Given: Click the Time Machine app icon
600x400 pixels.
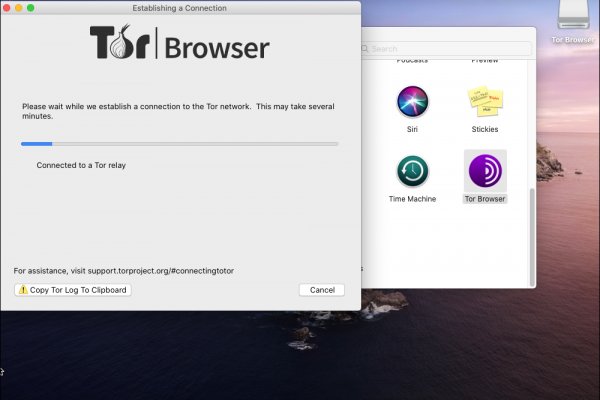Looking at the screenshot, I should point(412,171).
